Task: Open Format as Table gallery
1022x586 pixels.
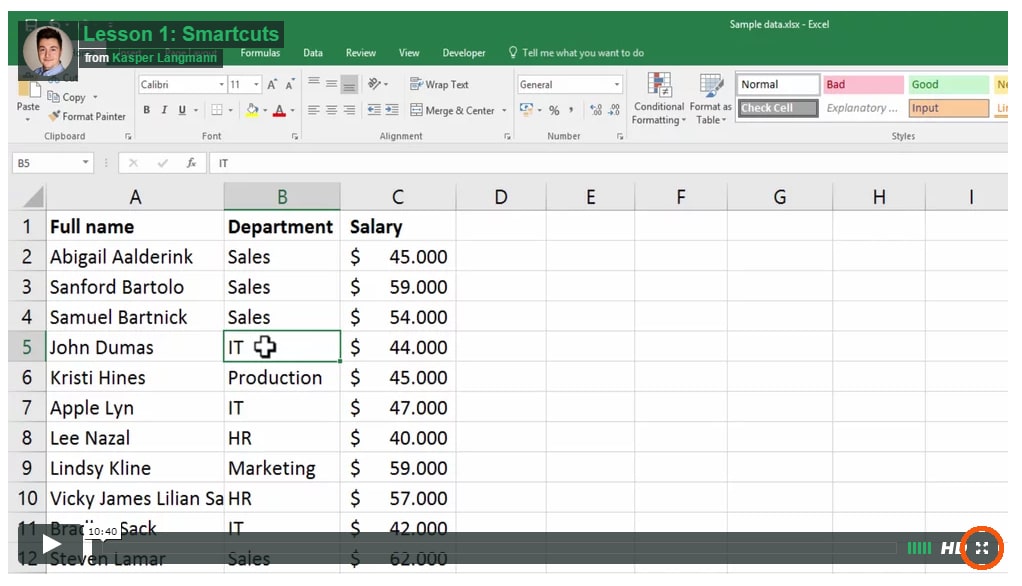Action: [710, 98]
